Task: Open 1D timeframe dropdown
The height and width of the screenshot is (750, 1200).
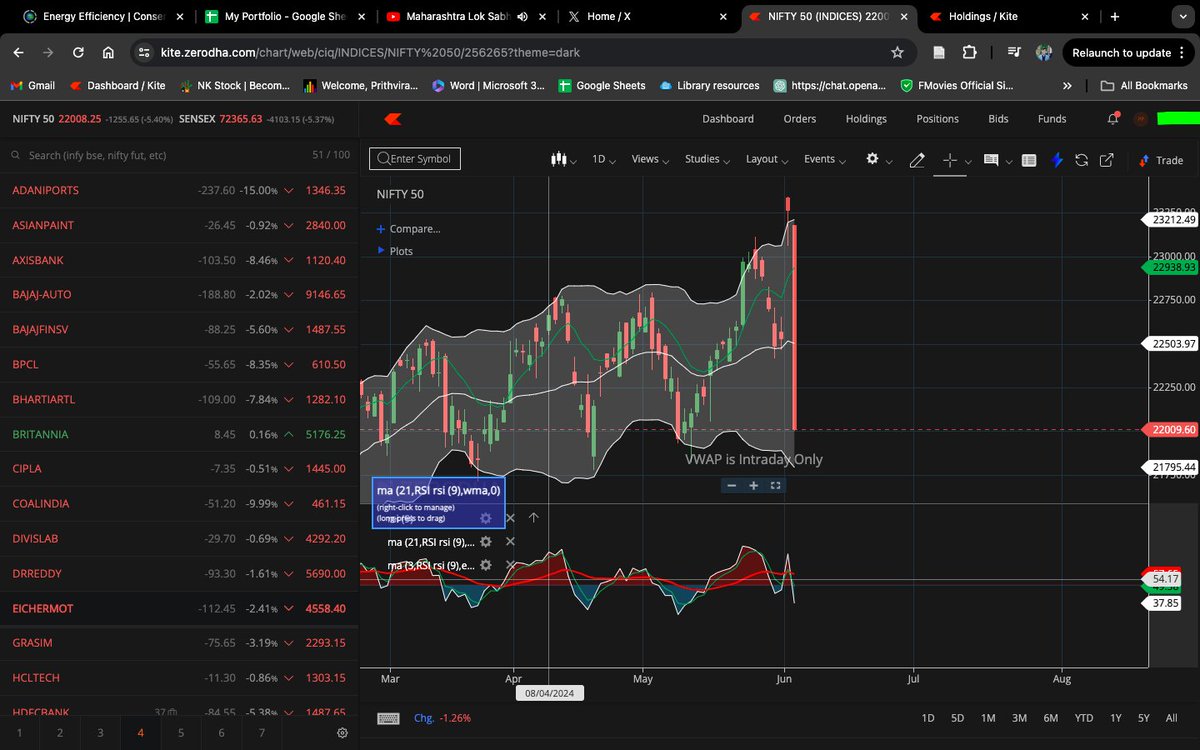Action: tap(604, 159)
